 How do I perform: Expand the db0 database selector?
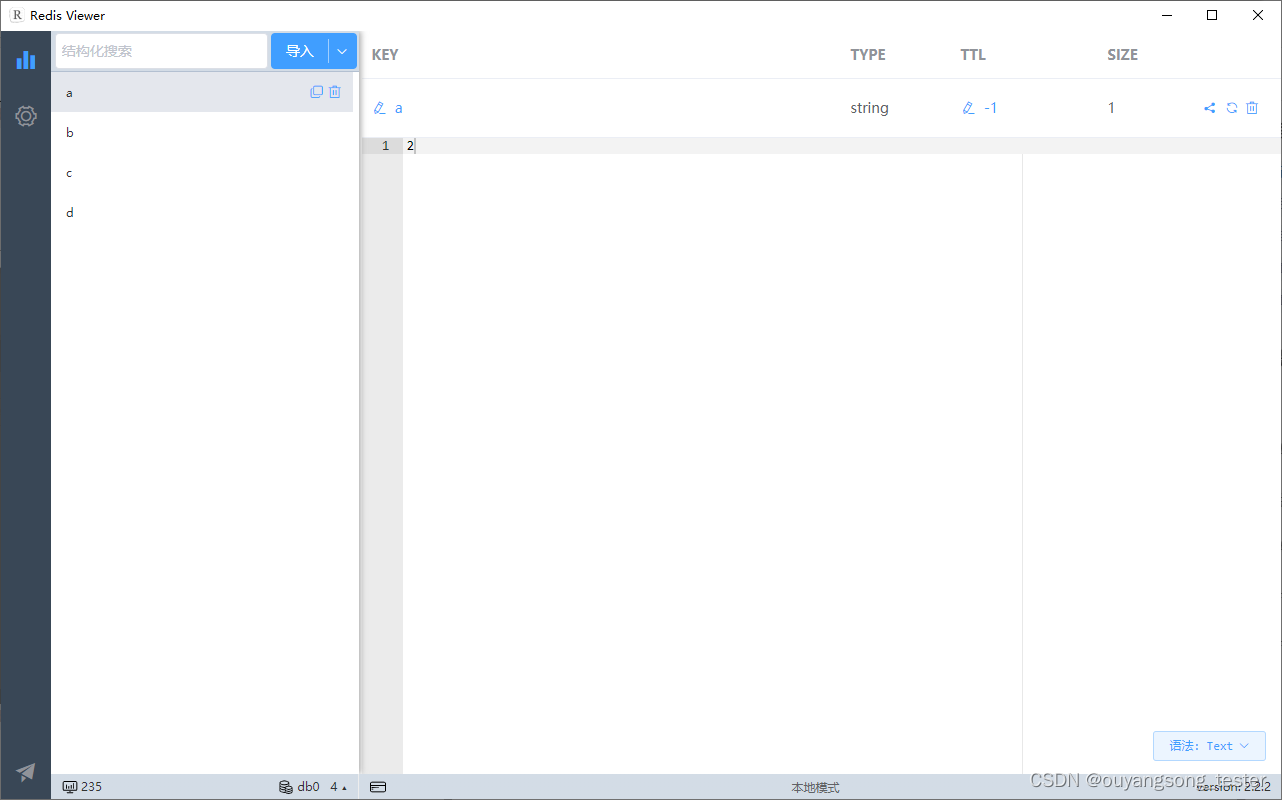pyautogui.click(x=315, y=787)
